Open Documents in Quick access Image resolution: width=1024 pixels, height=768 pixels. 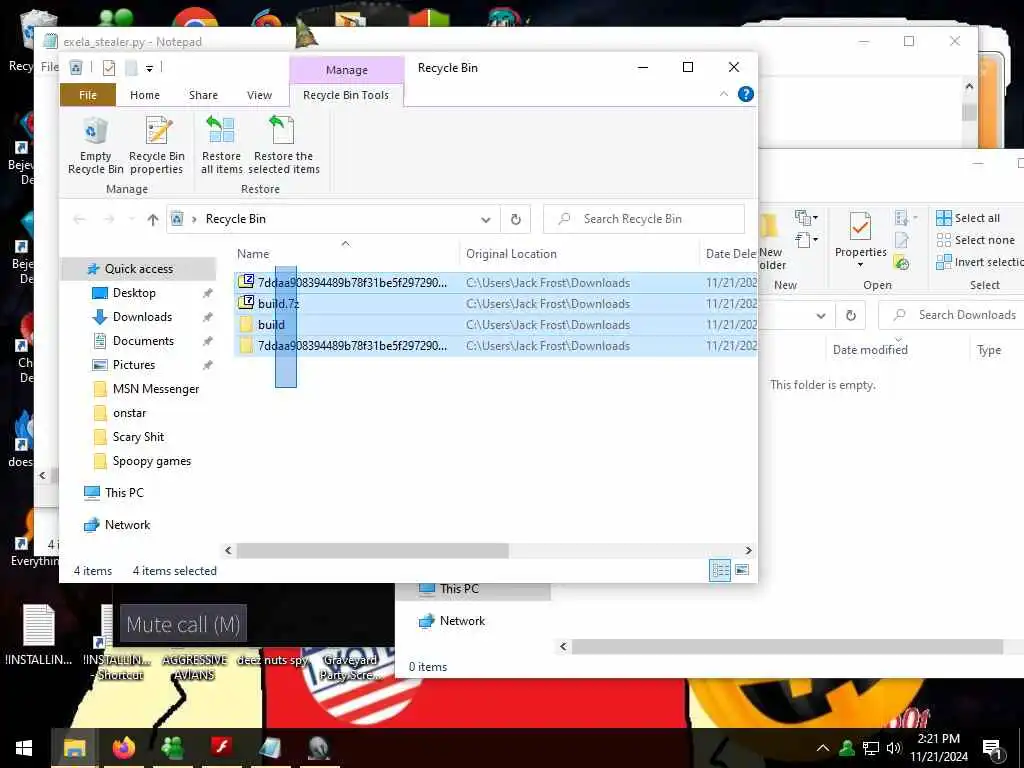(143, 341)
